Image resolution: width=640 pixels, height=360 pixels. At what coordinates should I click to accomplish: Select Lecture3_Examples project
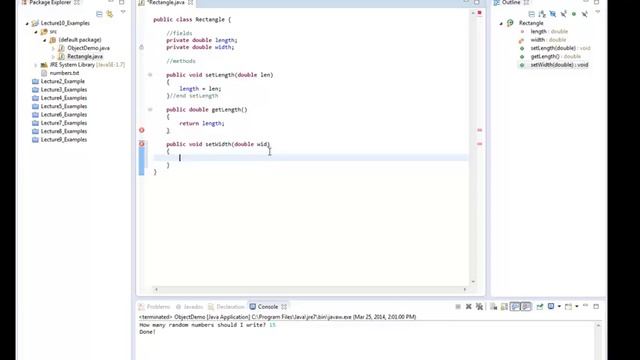click(x=64, y=89)
